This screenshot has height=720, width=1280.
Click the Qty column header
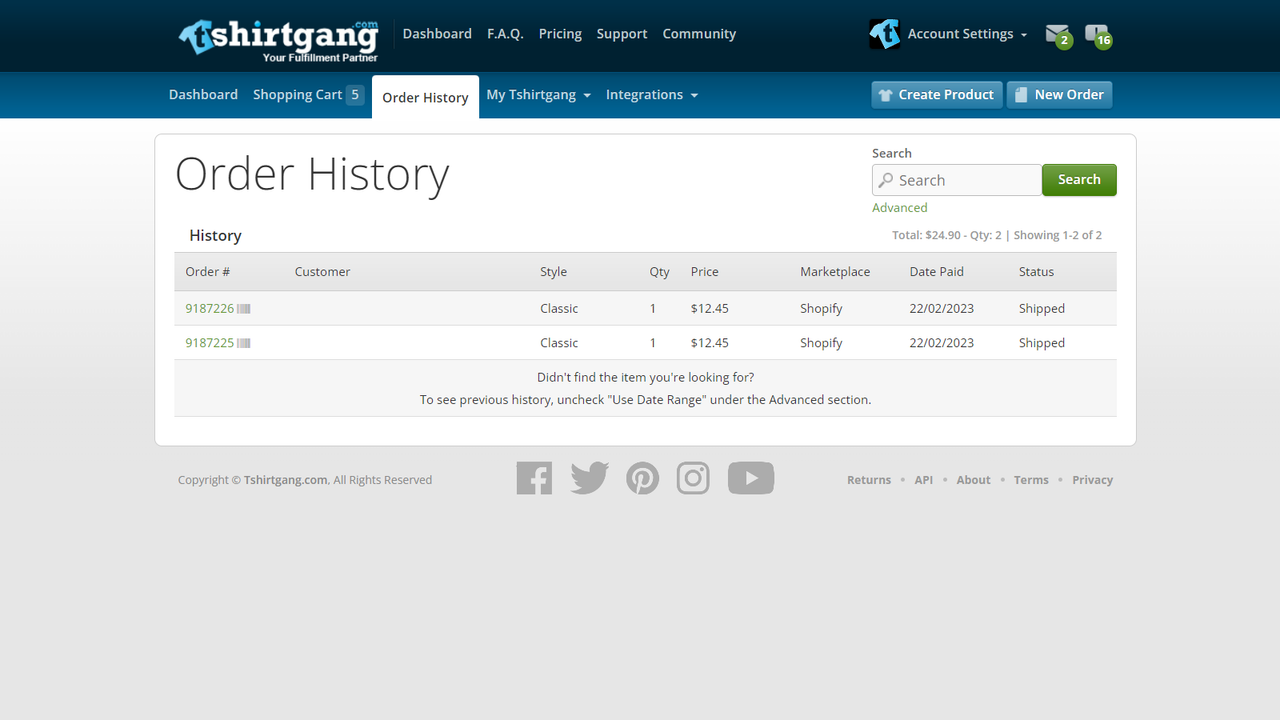click(x=660, y=272)
